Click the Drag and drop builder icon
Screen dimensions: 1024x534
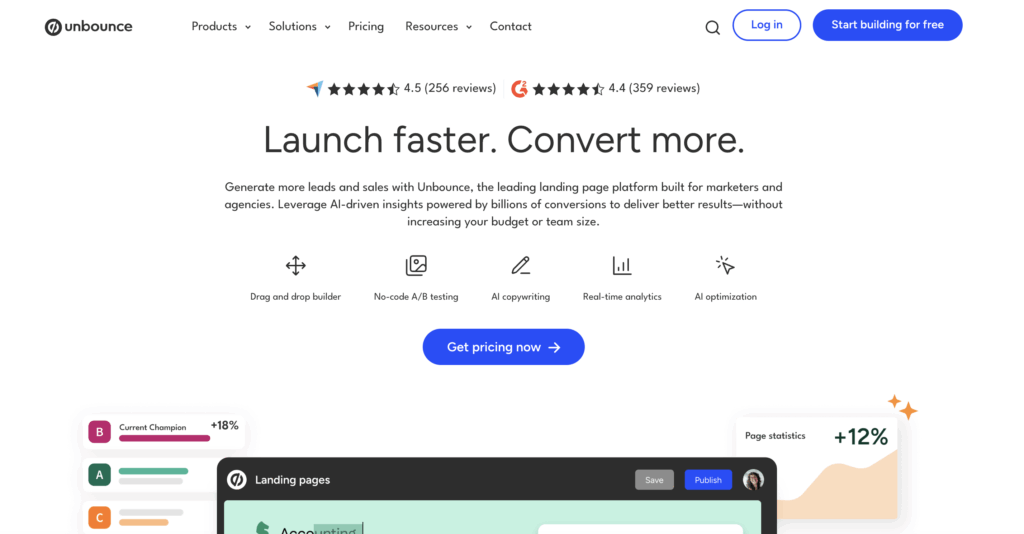pos(296,266)
